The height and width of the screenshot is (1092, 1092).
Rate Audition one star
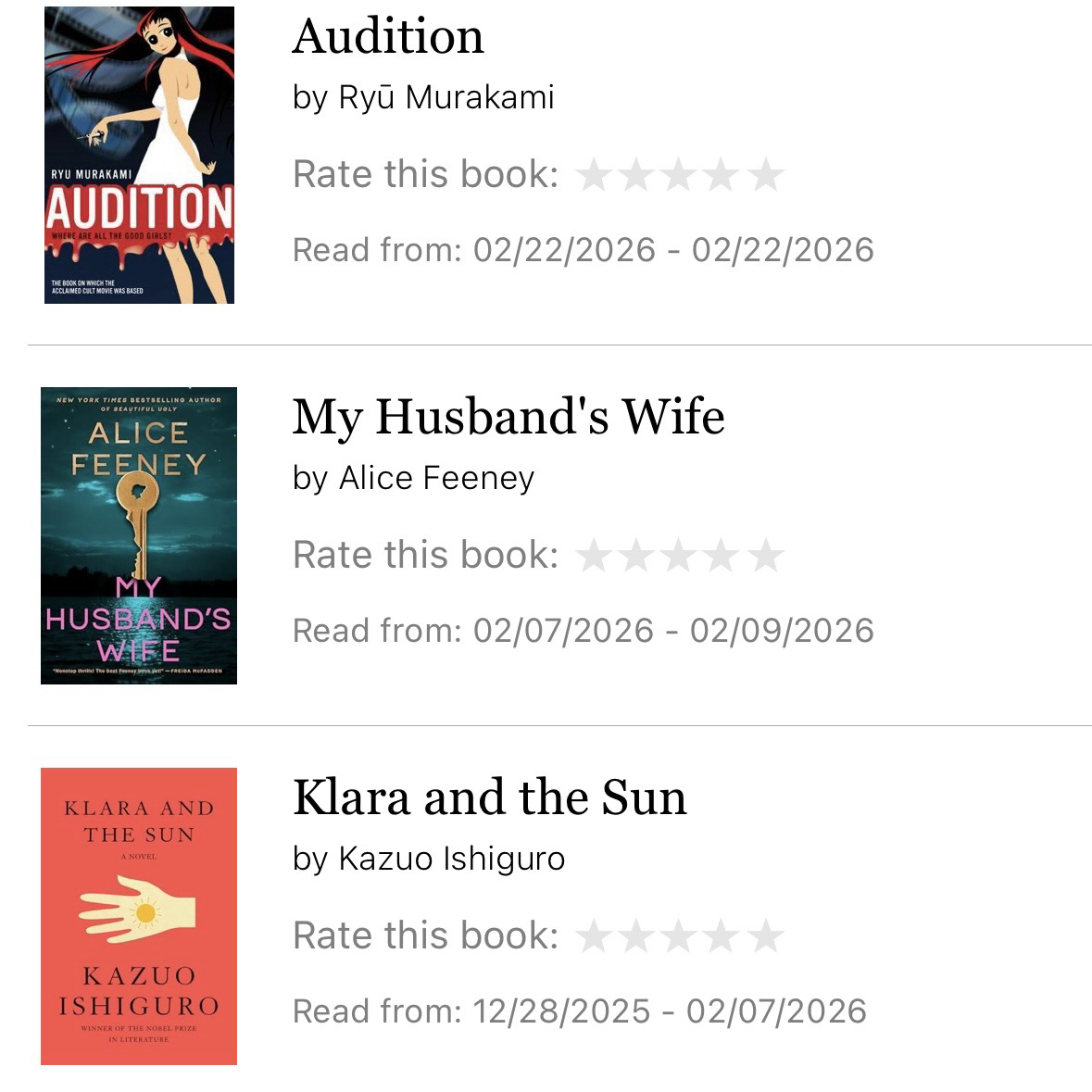coord(593,175)
